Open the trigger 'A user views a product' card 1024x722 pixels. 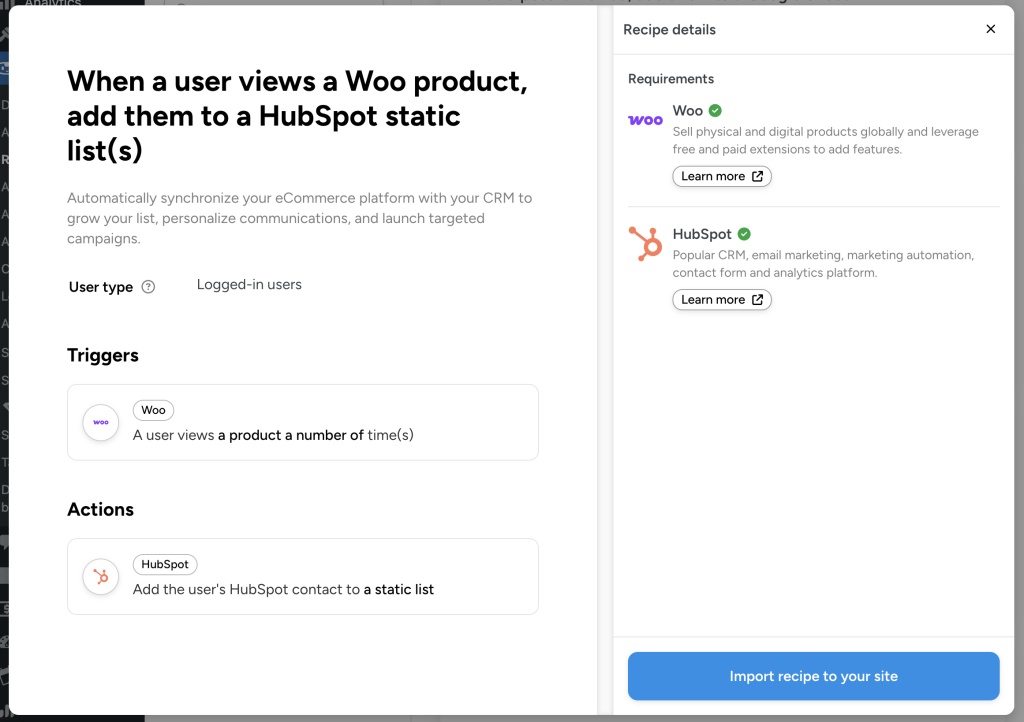[303, 422]
